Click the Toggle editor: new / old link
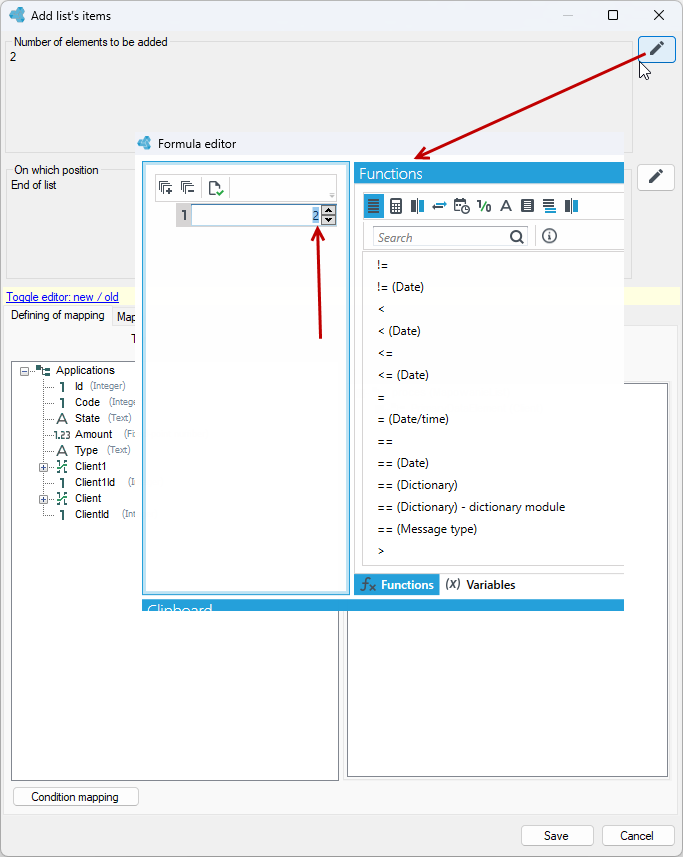This screenshot has height=857, width=683. 62,297
